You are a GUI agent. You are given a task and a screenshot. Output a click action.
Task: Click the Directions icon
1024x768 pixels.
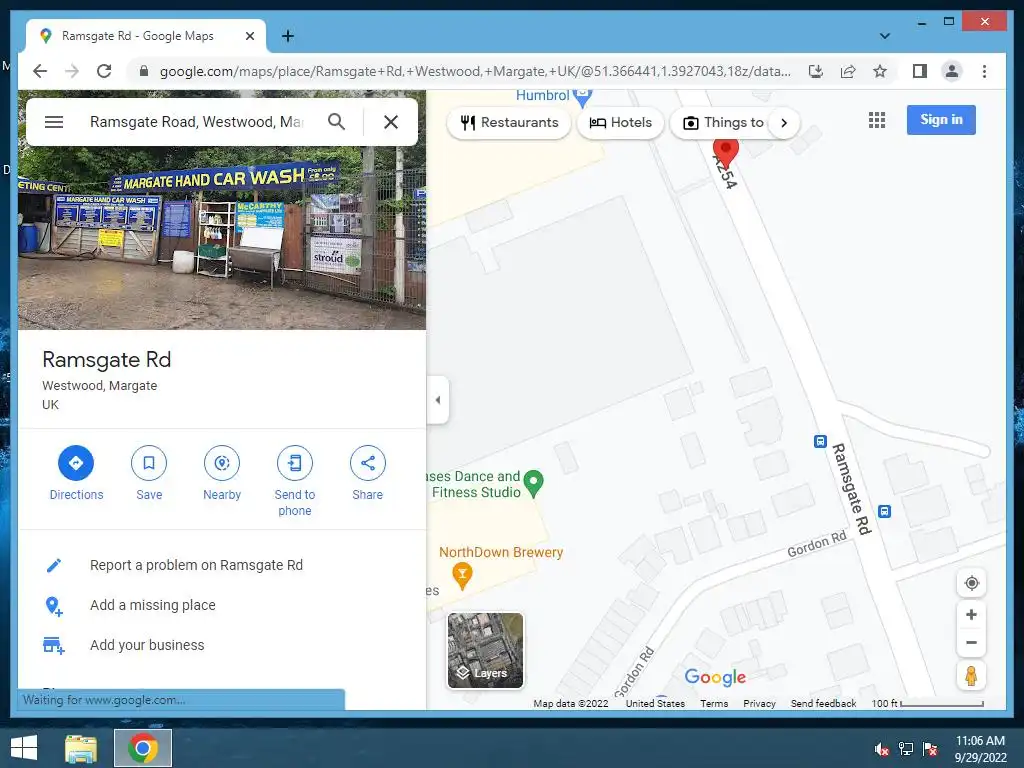tap(76, 463)
